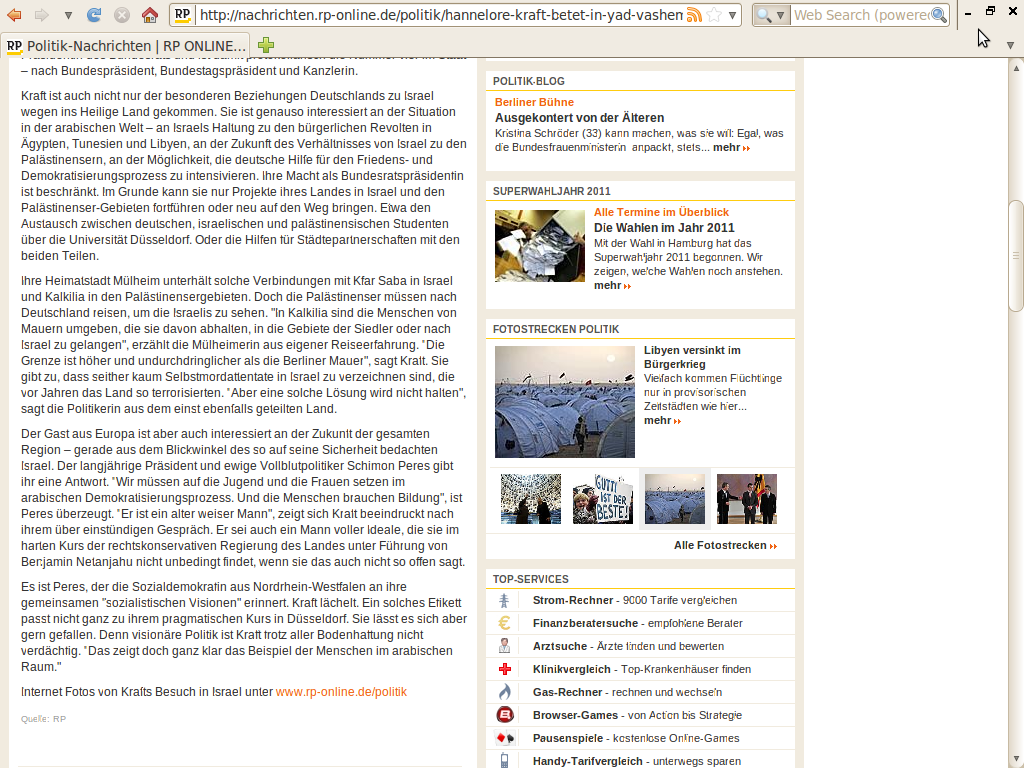Click the Arztsuche doctor icon
Screen dimensions: 1024x768
[504, 646]
